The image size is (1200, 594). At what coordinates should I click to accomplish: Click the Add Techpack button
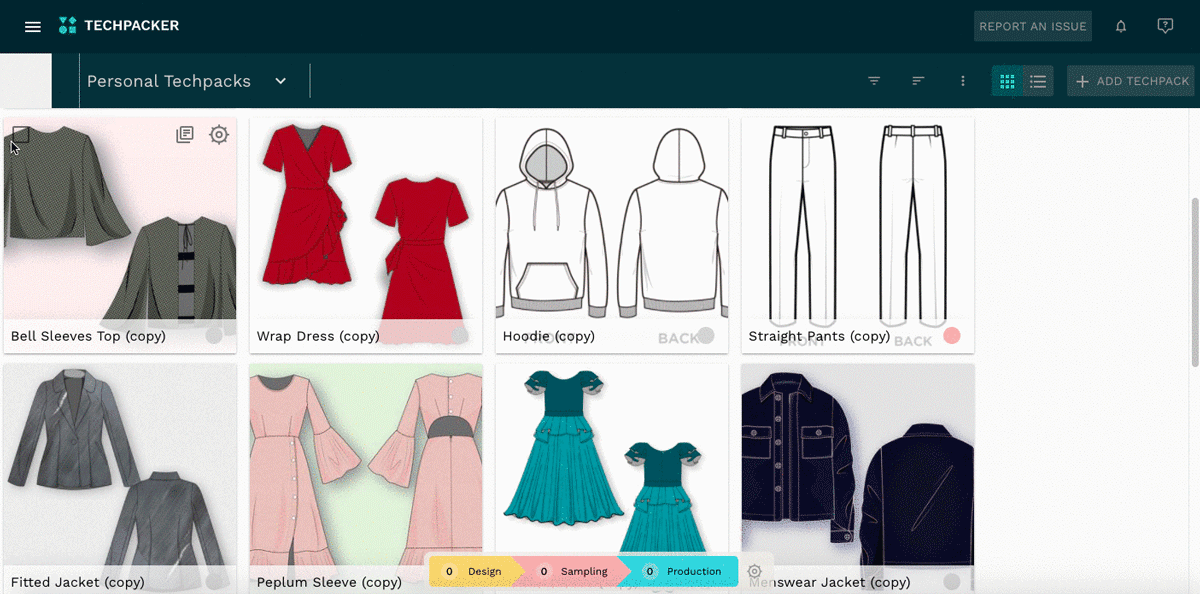click(x=1131, y=81)
